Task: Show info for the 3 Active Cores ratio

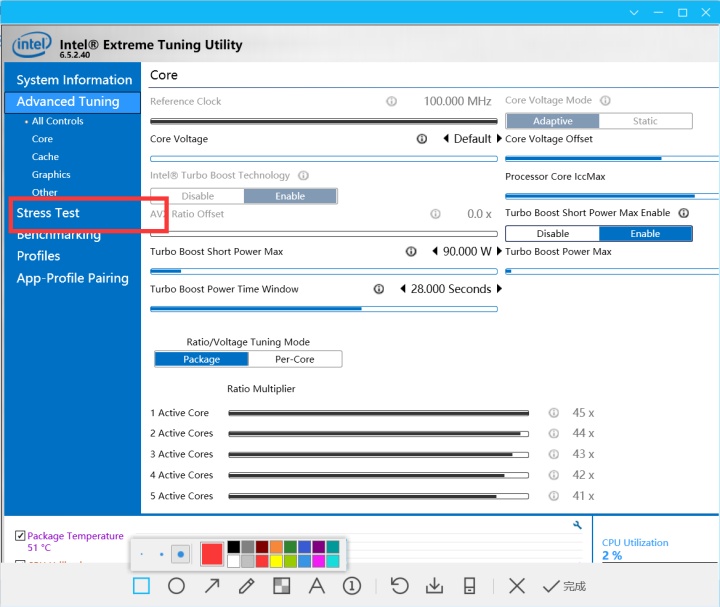Action: 554,454
